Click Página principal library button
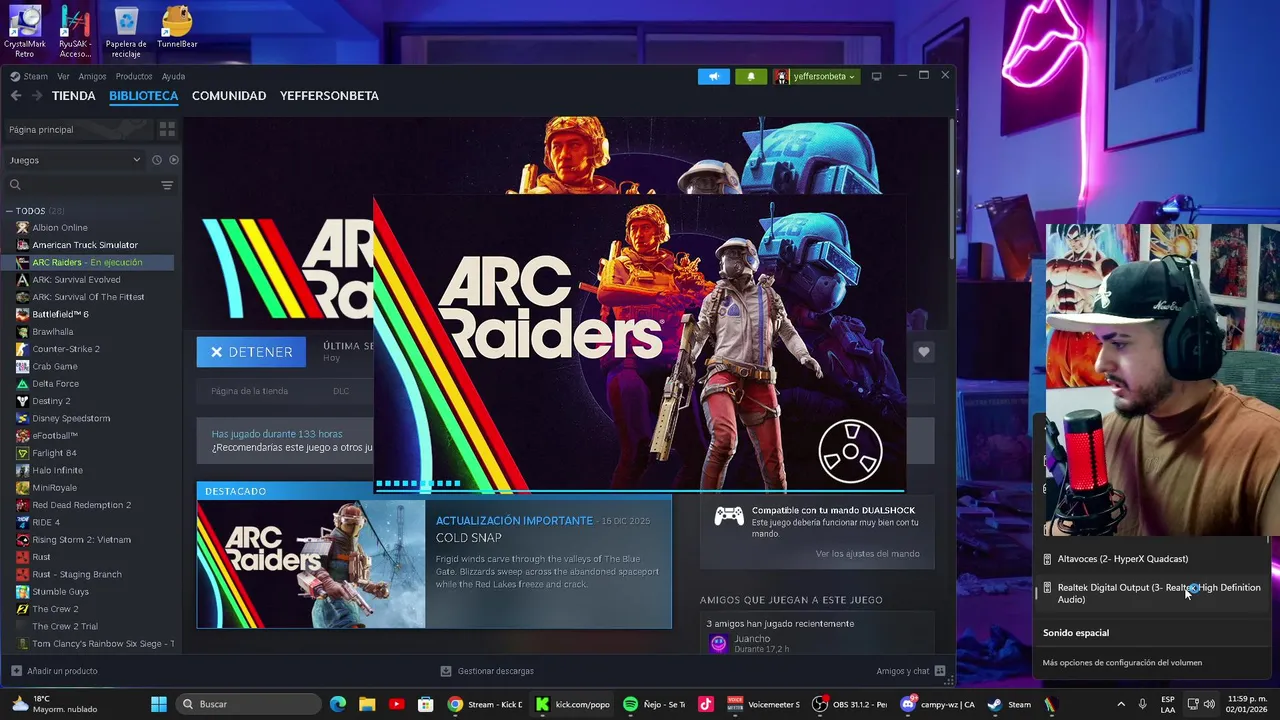This screenshot has height=720, width=1280. pos(78,129)
